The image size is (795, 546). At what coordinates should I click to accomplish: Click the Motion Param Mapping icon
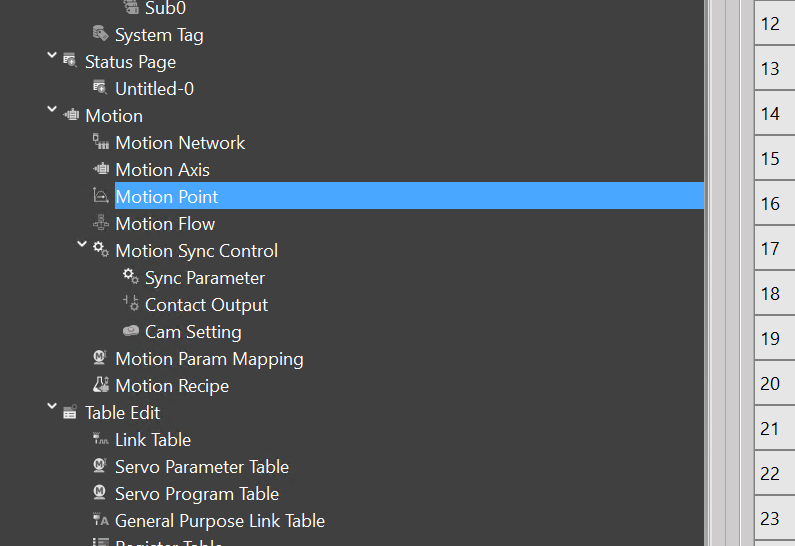(x=100, y=358)
